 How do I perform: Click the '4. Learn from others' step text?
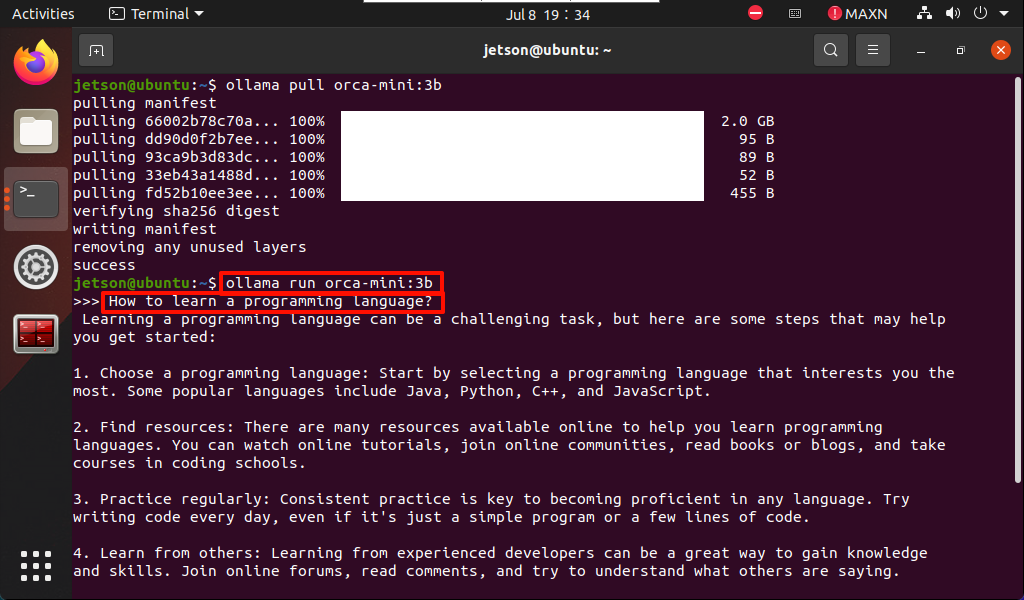167,553
